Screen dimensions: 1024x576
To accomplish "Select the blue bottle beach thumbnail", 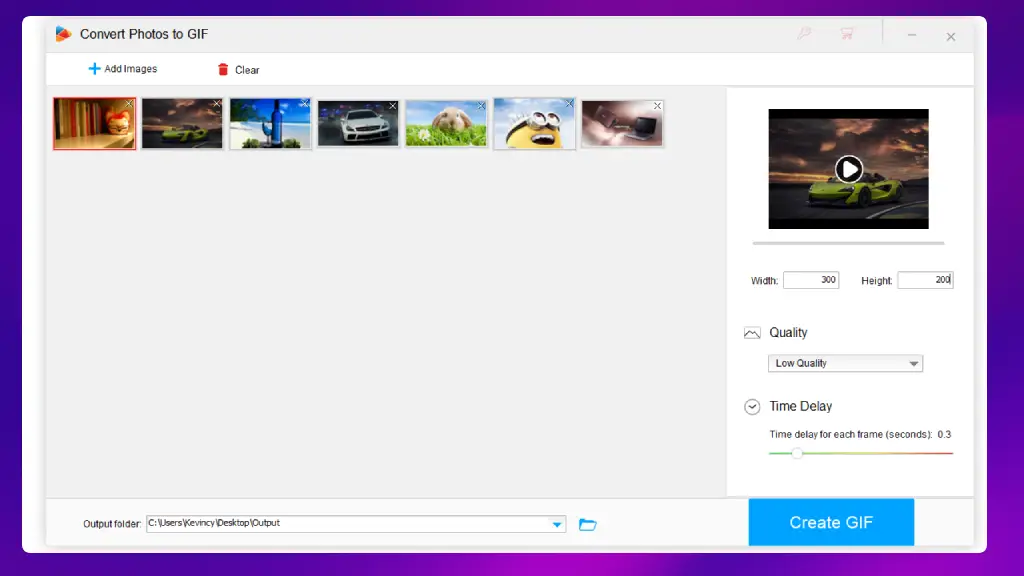I will tap(270, 123).
